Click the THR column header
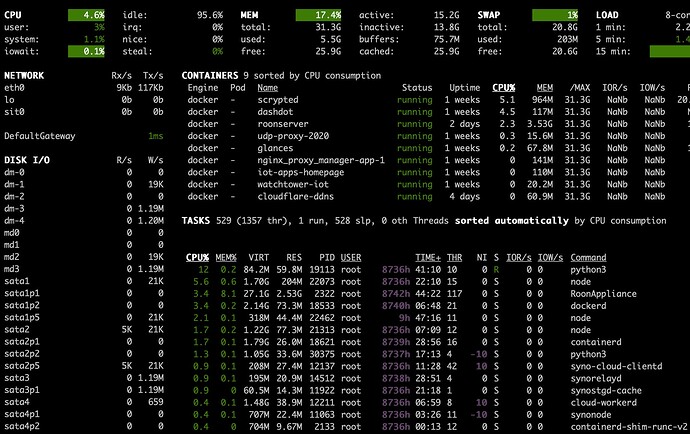690x434 pixels. click(x=455, y=257)
